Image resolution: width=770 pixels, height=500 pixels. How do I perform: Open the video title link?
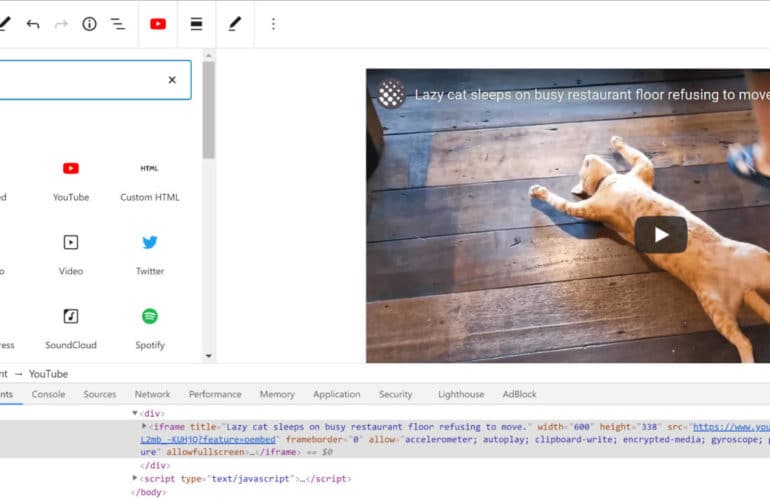click(x=592, y=94)
